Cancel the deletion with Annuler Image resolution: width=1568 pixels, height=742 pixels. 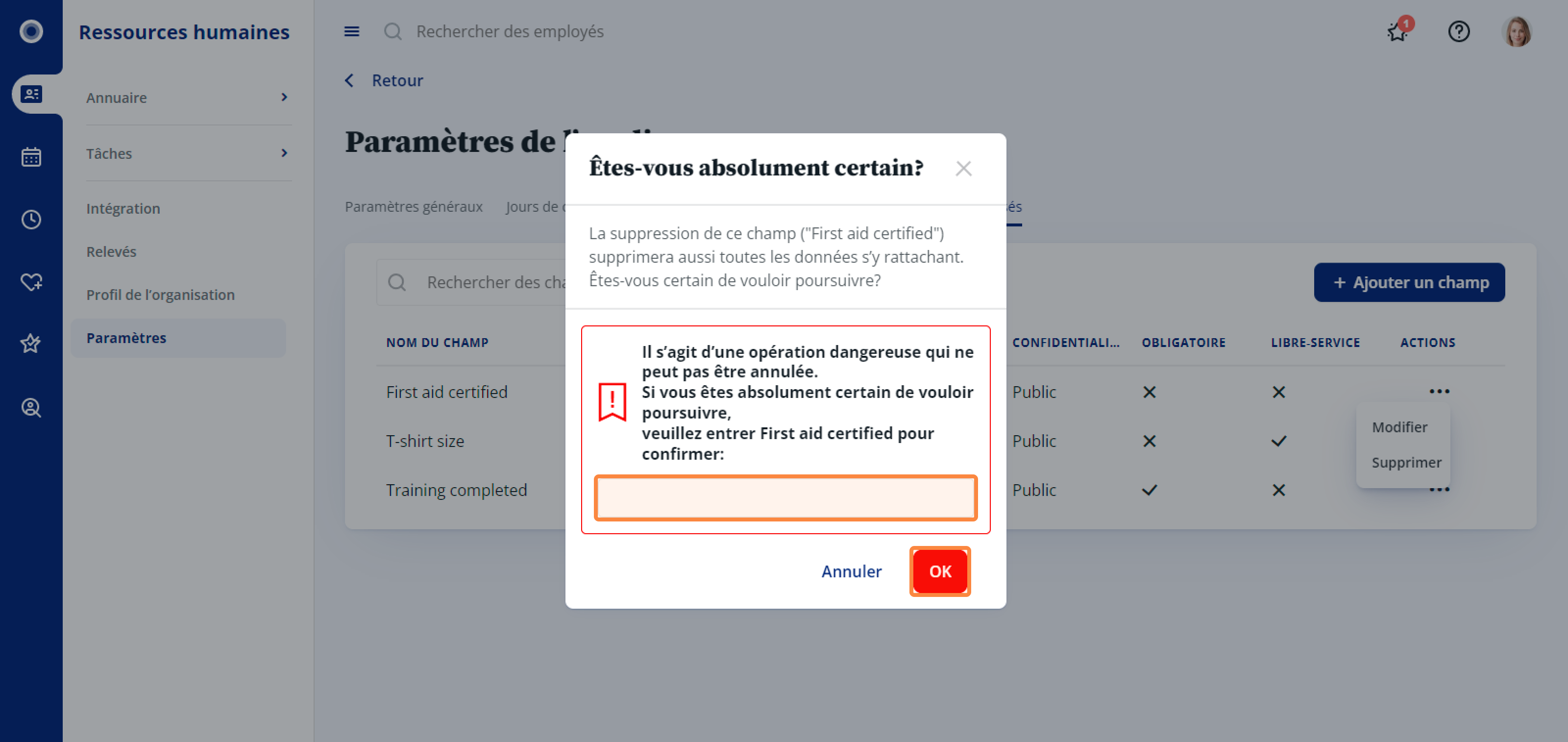point(851,571)
